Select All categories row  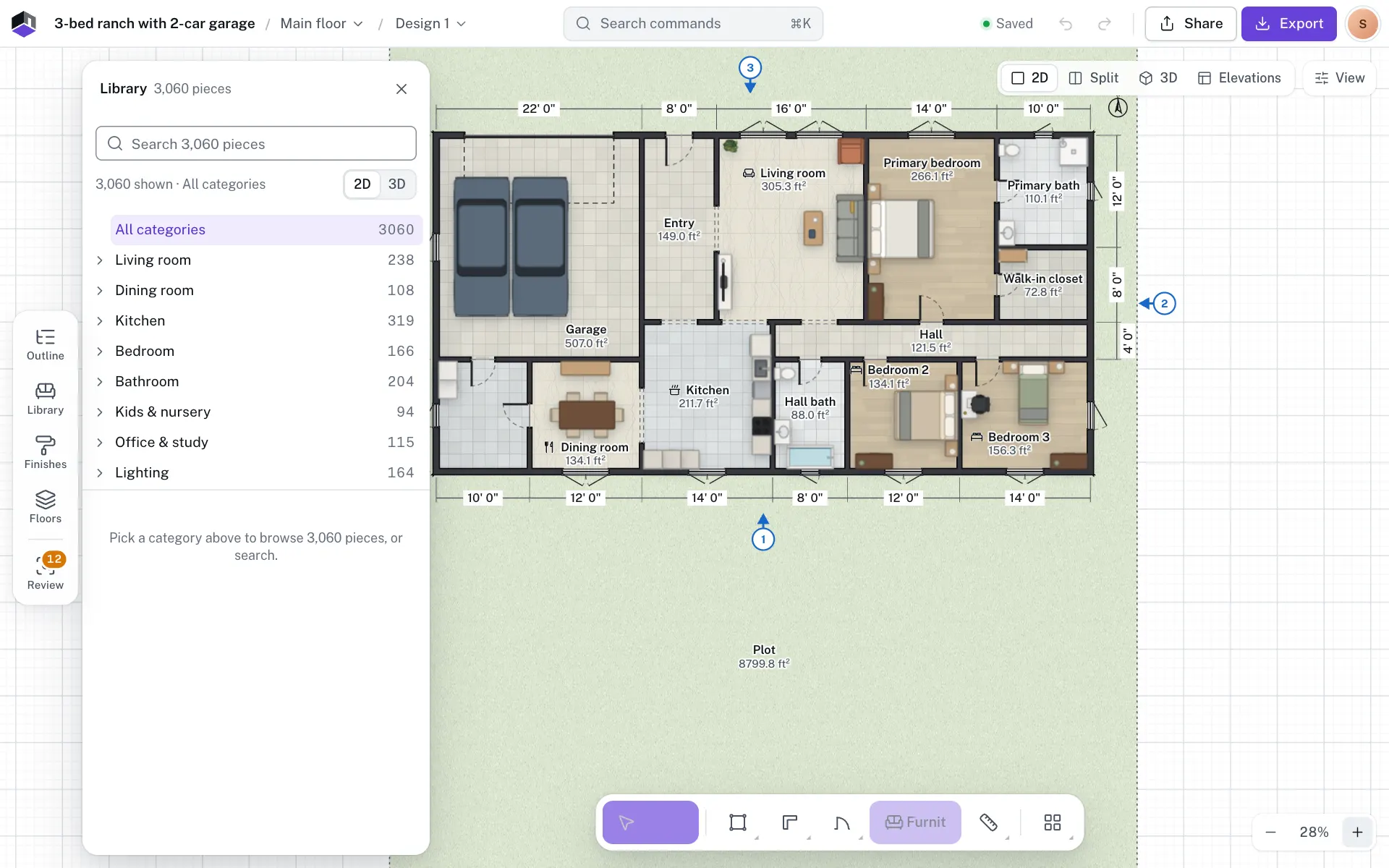tap(266, 230)
